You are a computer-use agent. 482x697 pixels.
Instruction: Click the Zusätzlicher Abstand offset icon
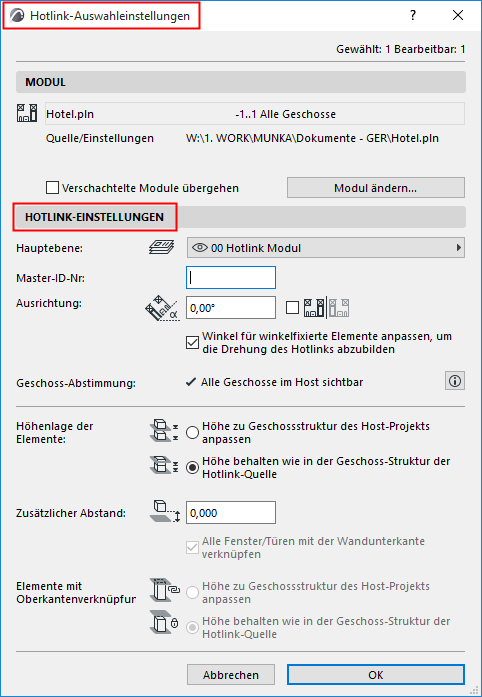165,512
